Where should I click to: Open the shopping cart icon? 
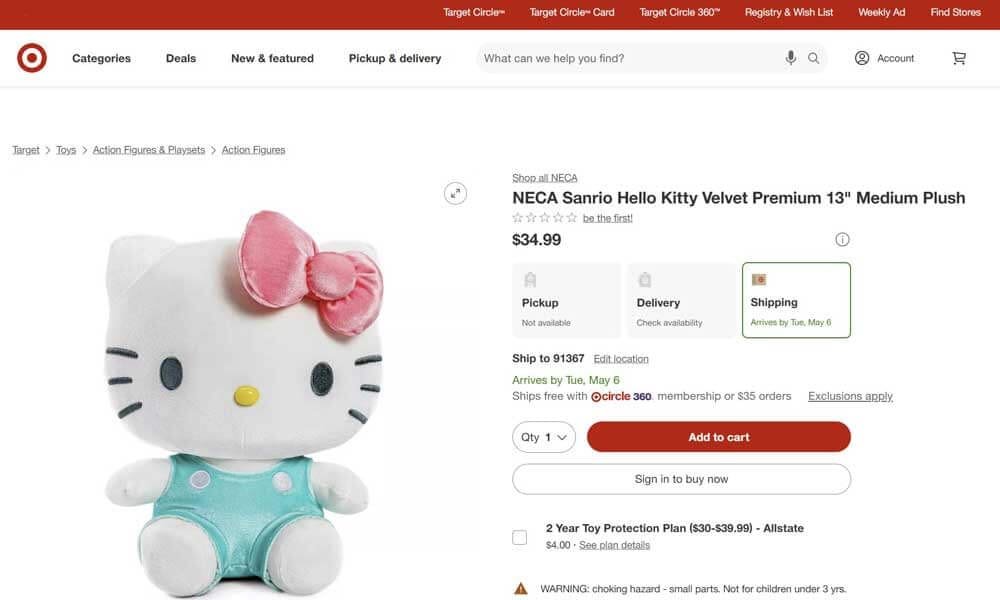[958, 57]
